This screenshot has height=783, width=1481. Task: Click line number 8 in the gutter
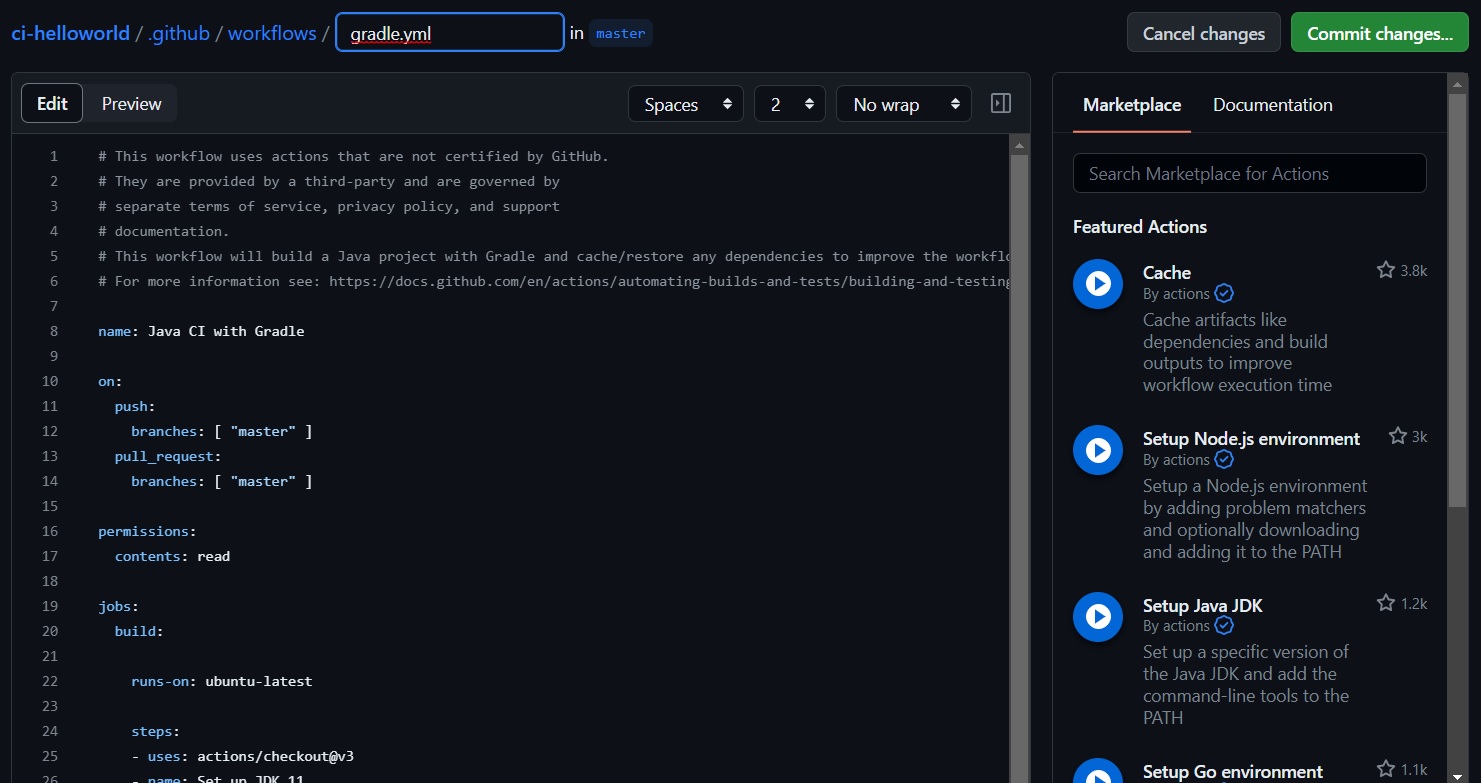pyautogui.click(x=53, y=331)
